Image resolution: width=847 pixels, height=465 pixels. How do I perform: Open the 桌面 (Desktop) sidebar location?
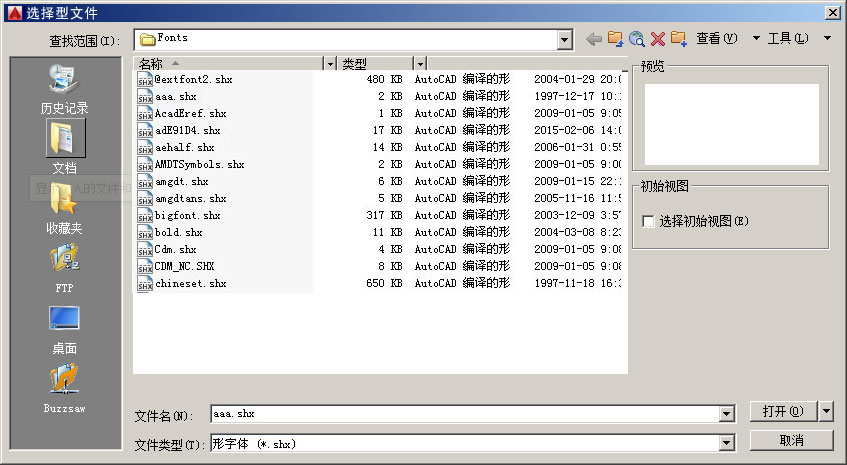tap(65, 328)
